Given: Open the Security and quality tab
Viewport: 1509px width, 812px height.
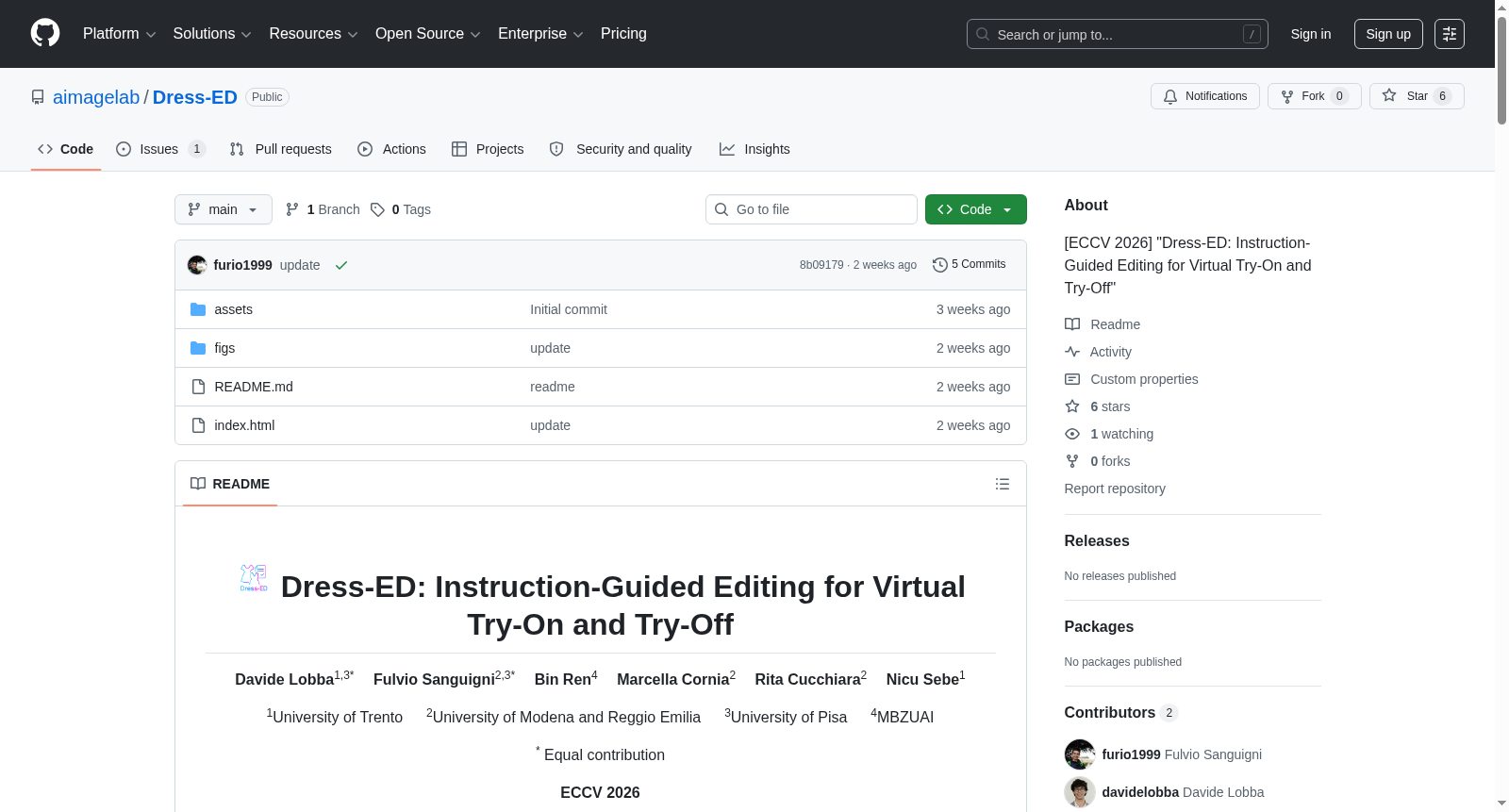Looking at the screenshot, I should (621, 149).
